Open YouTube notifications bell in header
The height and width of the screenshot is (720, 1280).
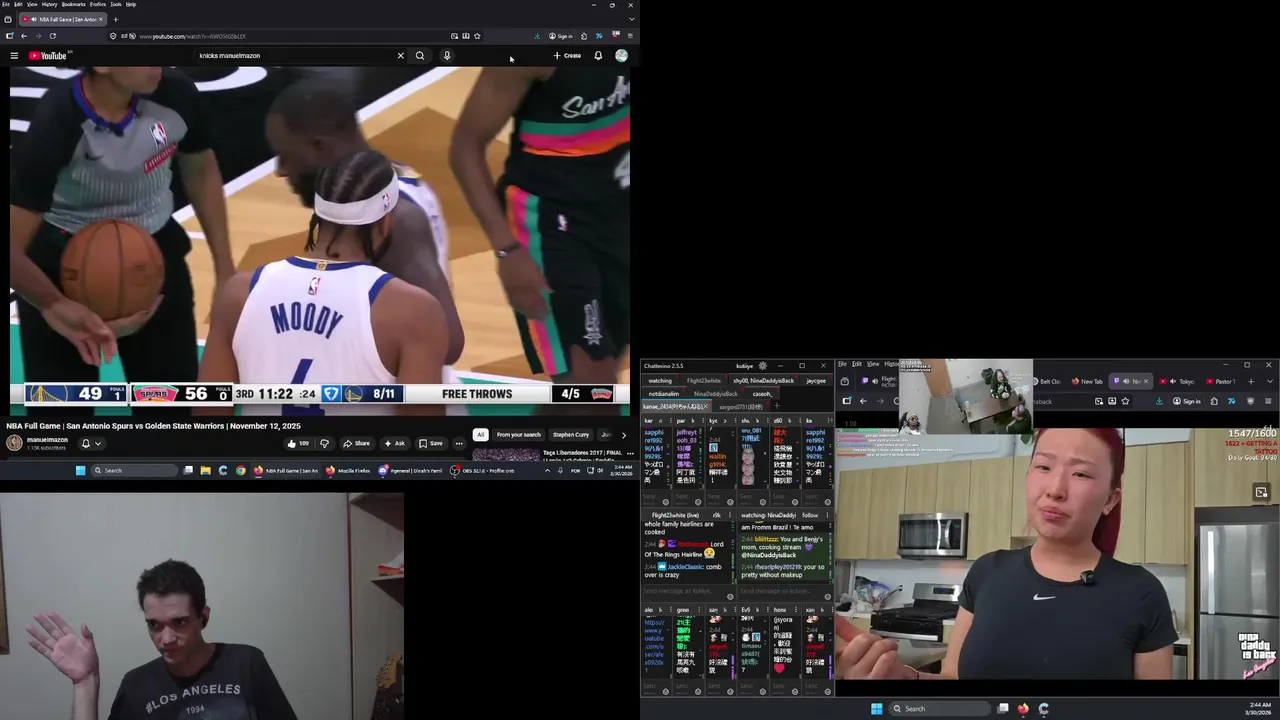[x=598, y=56]
